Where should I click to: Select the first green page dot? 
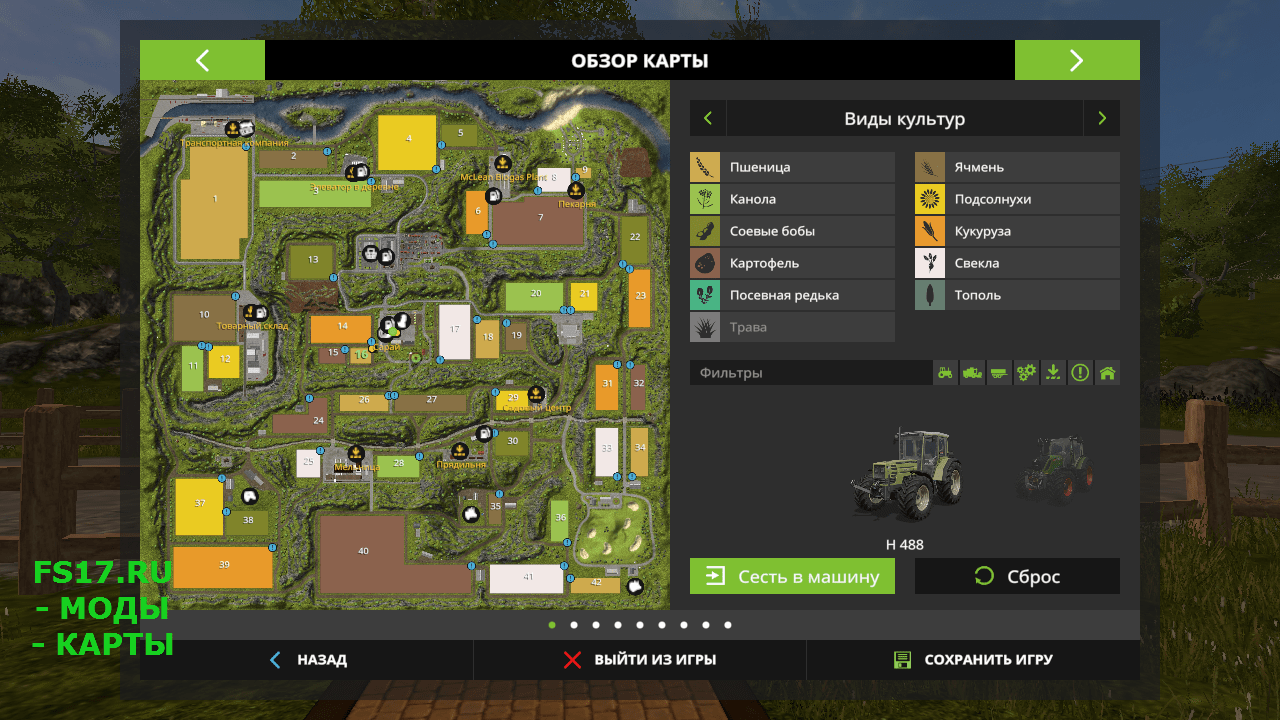click(x=552, y=625)
